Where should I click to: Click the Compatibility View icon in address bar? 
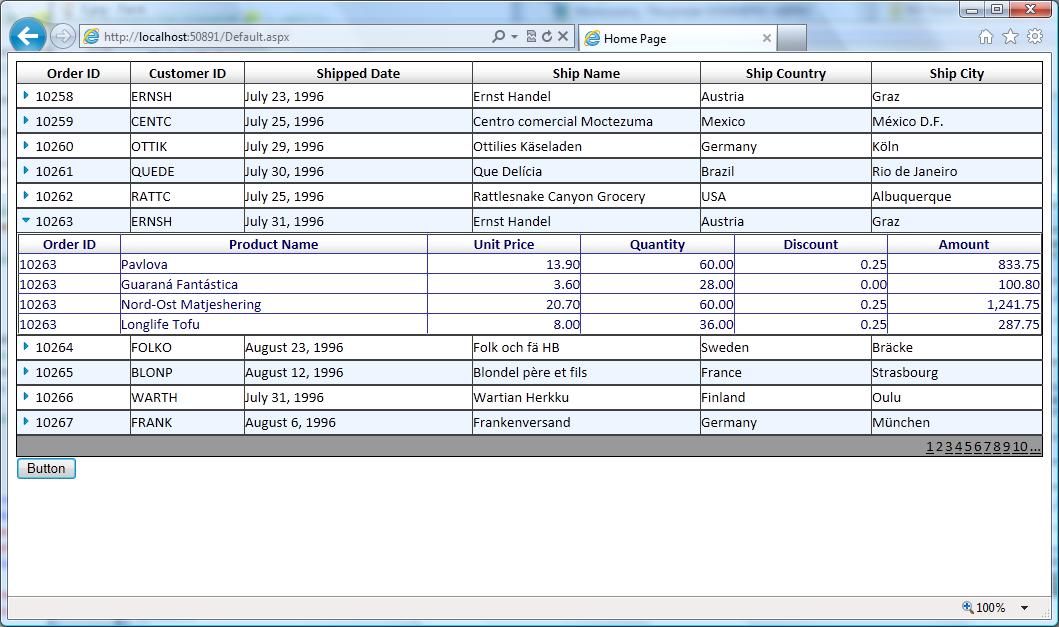coord(532,36)
